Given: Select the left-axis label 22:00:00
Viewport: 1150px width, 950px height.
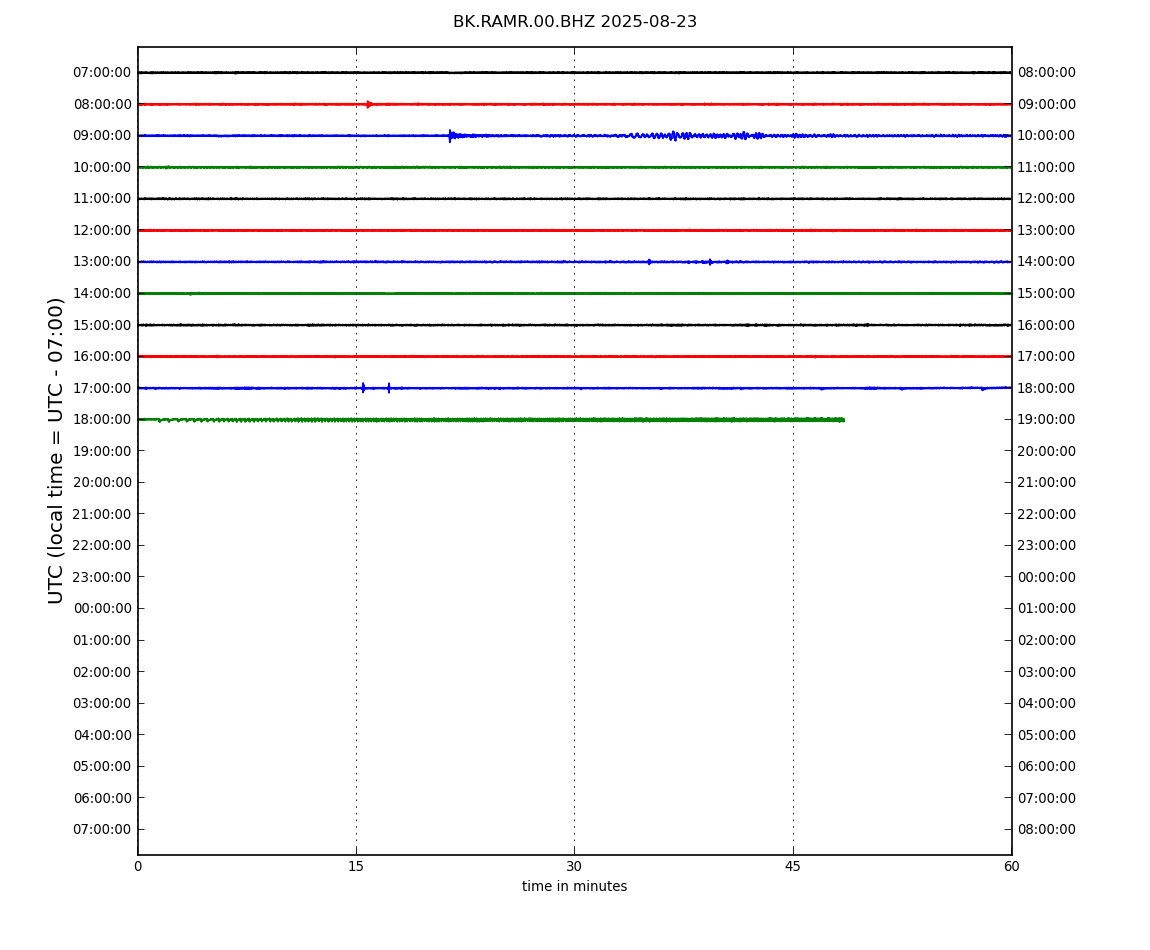Looking at the screenshot, I should click(x=103, y=546).
